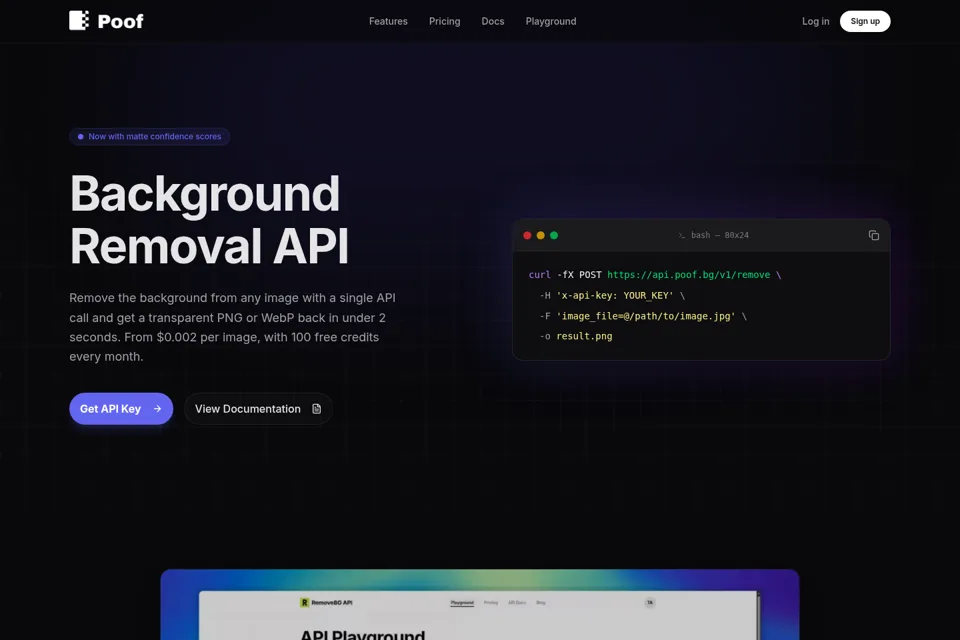
Task: Click the Poof logo icon
Action: (x=79, y=20)
